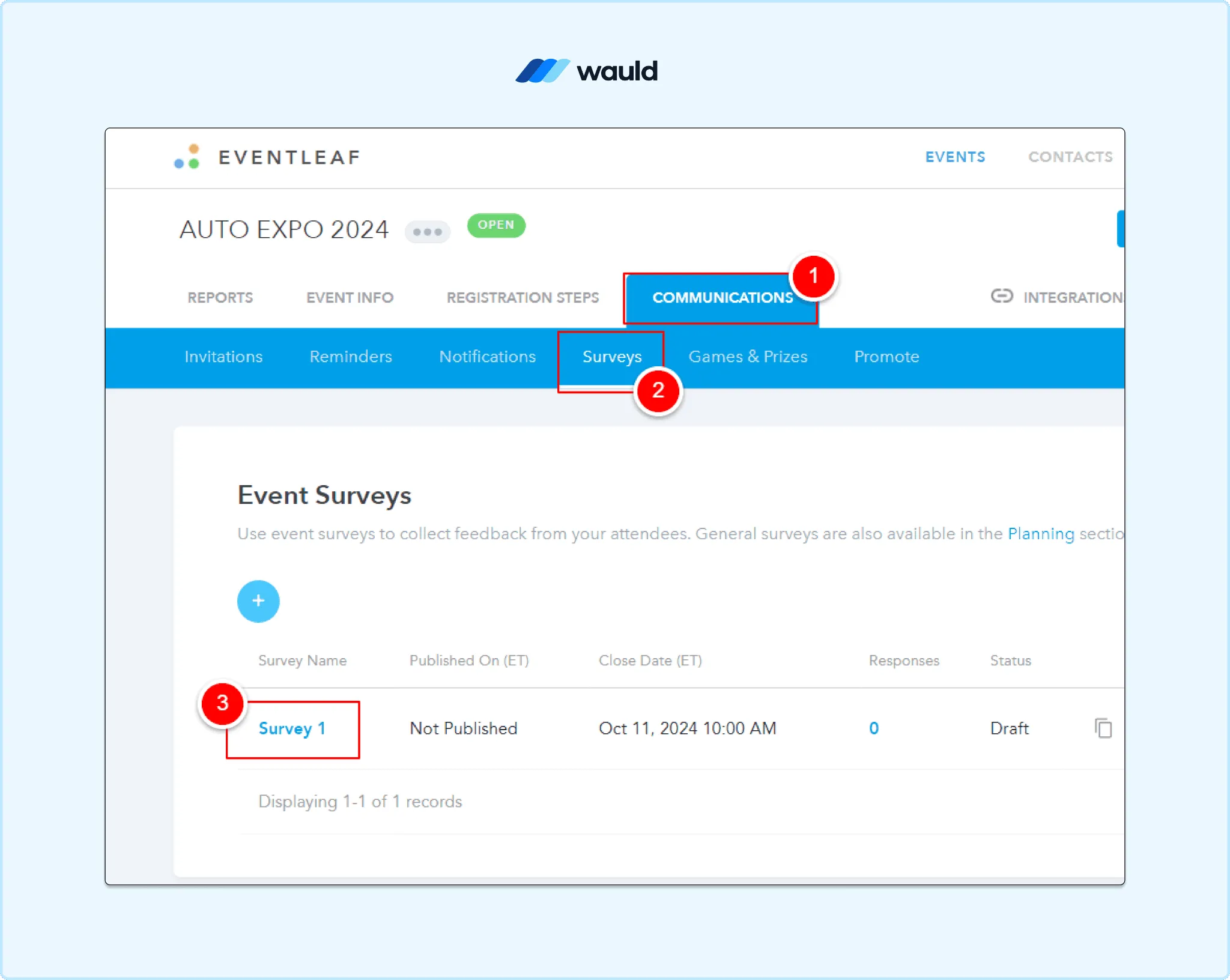Screen dimensions: 1230x980
Task: Click the Published On (ET) column header
Action: (469, 661)
